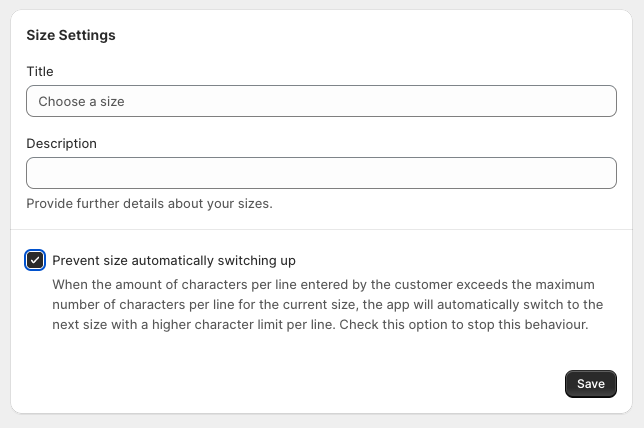644x428 pixels.
Task: Click the word 'Save' on the dark button
Action: click(591, 384)
